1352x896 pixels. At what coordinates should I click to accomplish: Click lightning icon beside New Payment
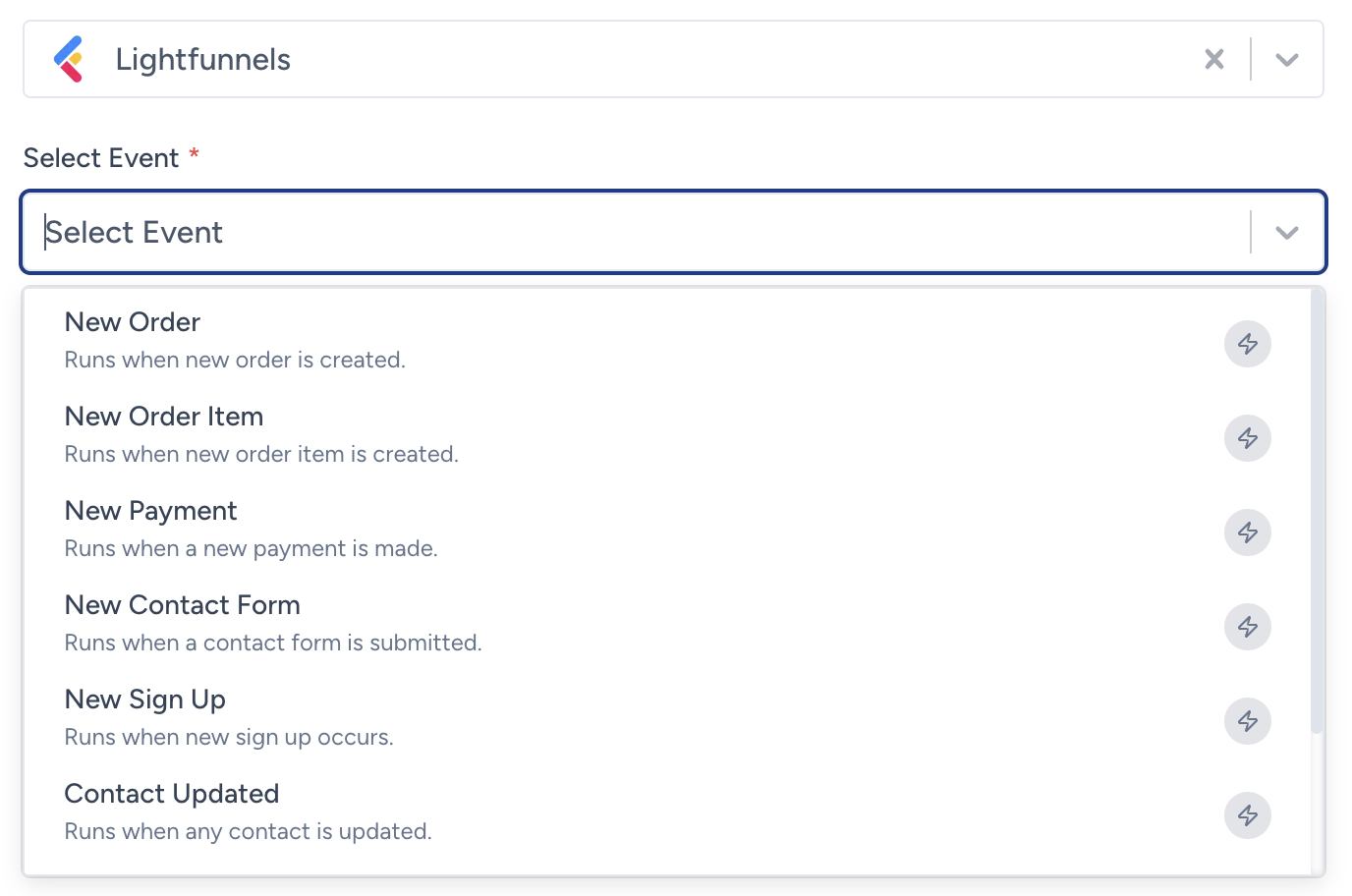pos(1248,532)
